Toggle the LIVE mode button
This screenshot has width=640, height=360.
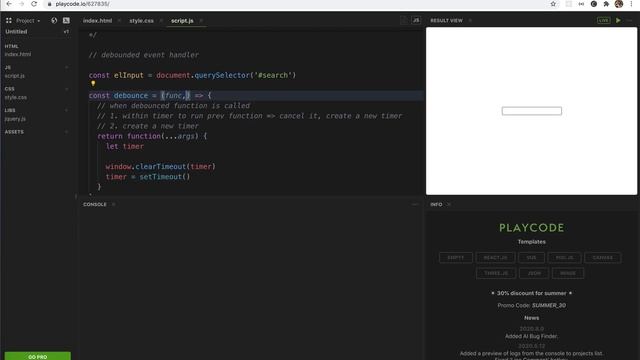coord(603,20)
